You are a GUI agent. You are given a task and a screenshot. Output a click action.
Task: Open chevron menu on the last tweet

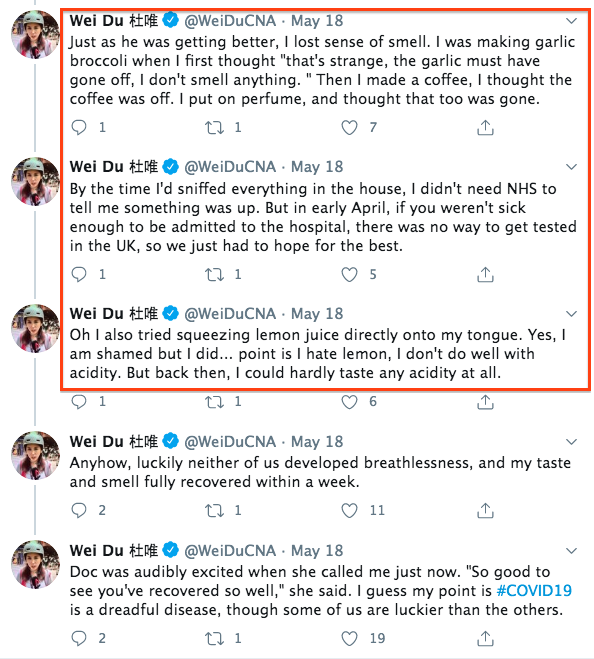click(x=571, y=551)
